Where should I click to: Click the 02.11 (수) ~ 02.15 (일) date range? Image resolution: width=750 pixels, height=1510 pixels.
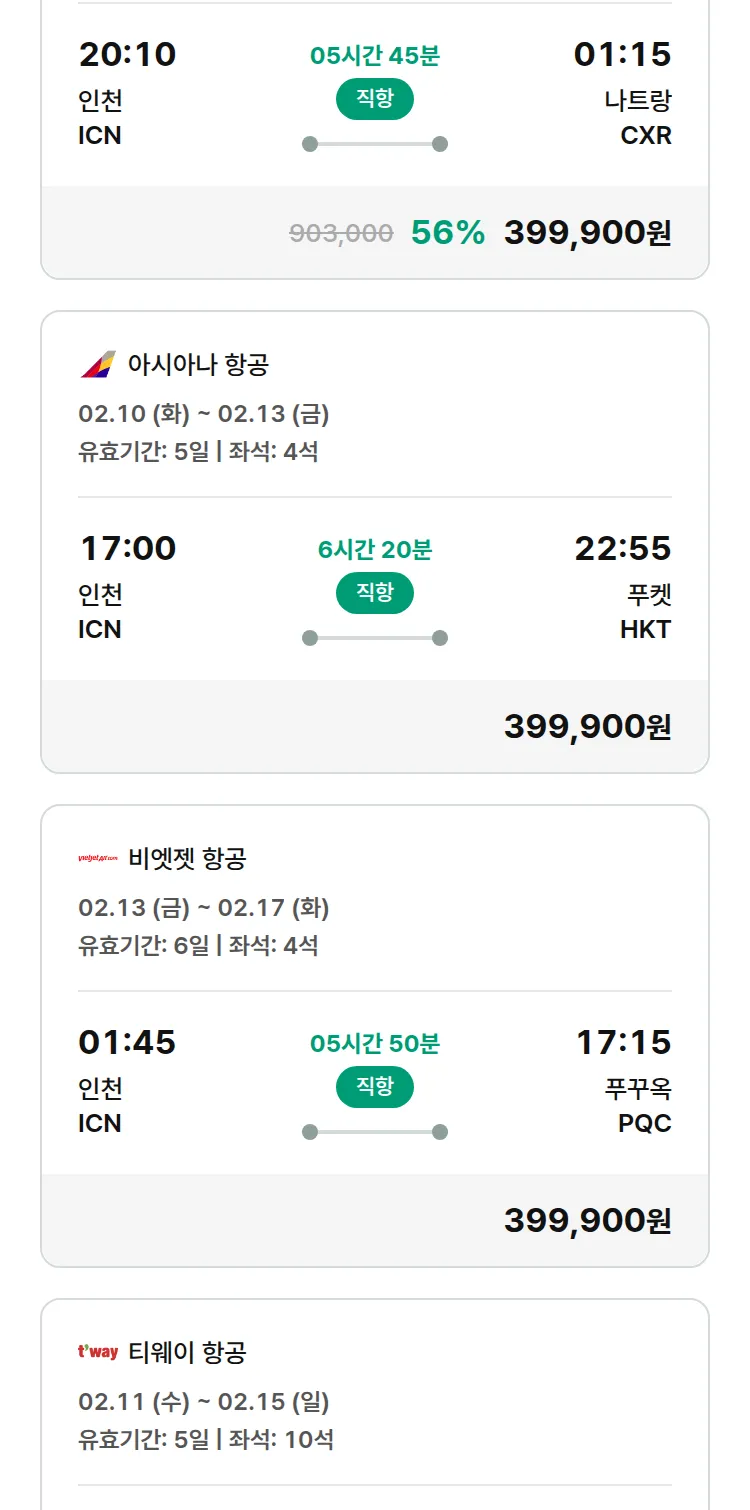204,1401
